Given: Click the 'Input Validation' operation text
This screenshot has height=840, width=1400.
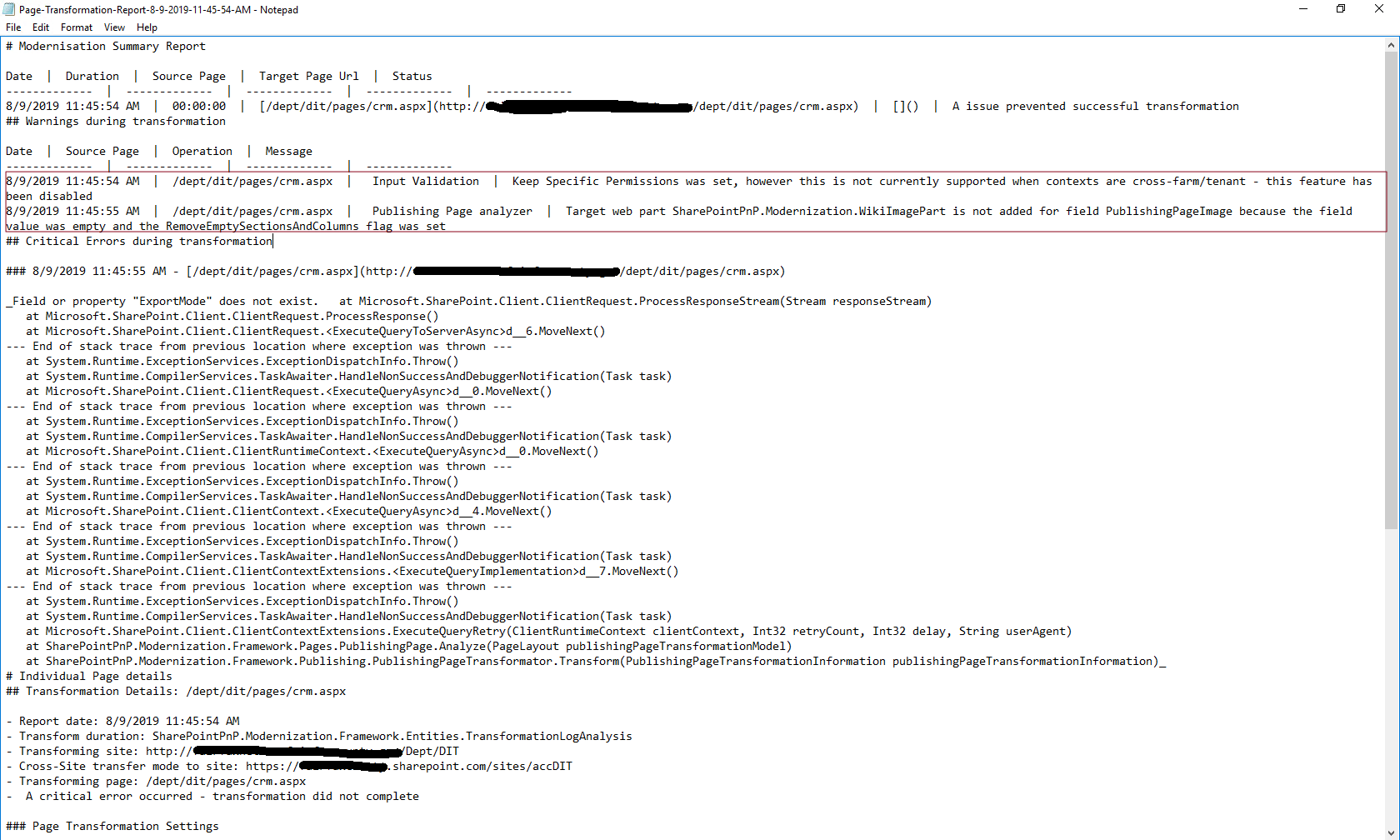Looking at the screenshot, I should (x=426, y=182).
